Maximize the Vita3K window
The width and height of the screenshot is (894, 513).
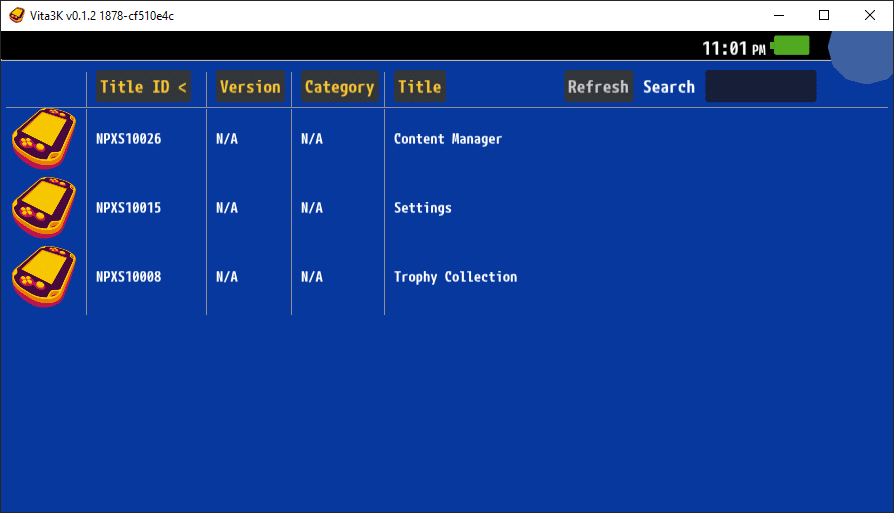coord(824,15)
